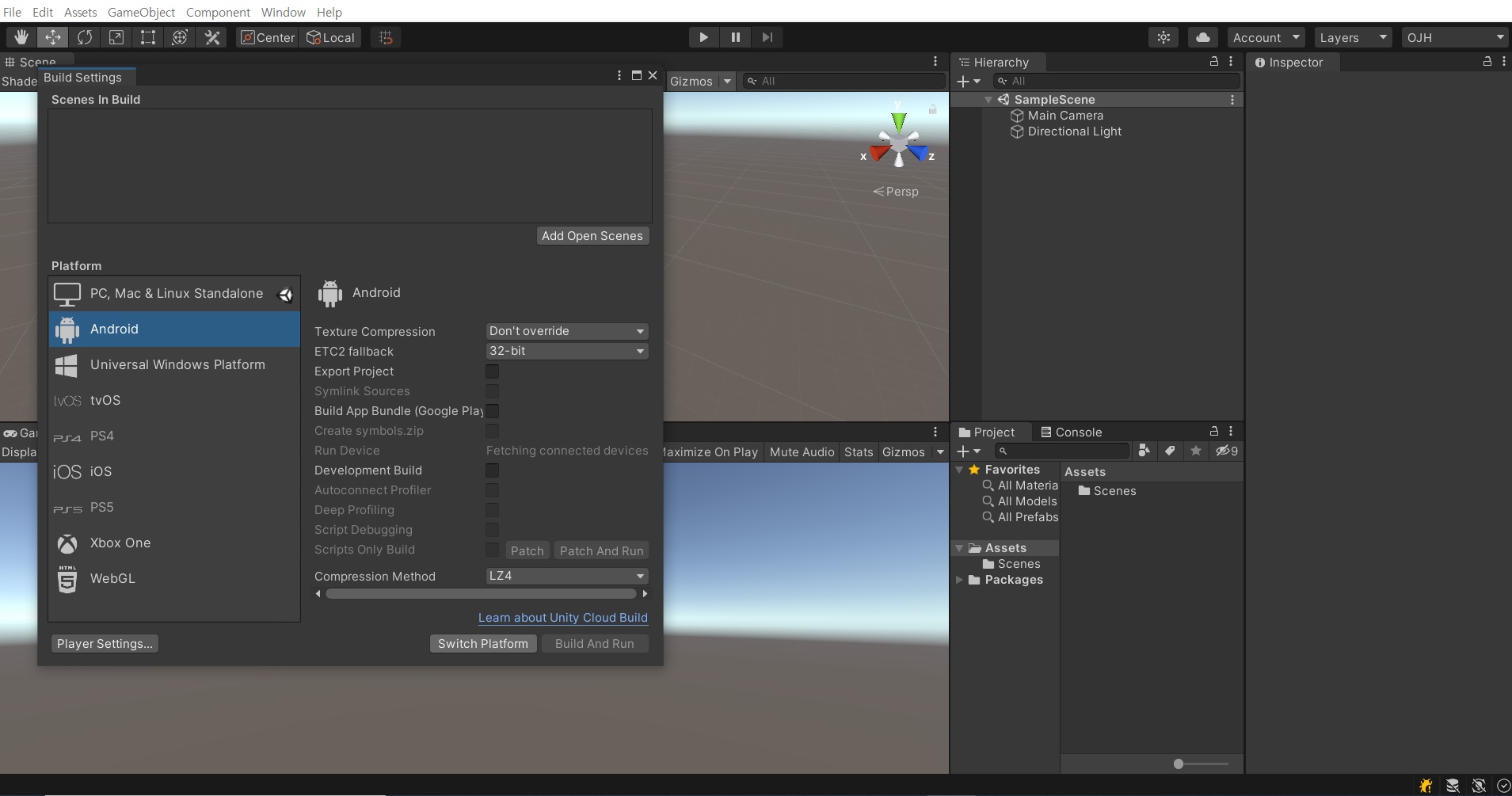Viewport: 1512px width, 796px height.
Task: Lock the Project panel
Action: click(x=1213, y=431)
